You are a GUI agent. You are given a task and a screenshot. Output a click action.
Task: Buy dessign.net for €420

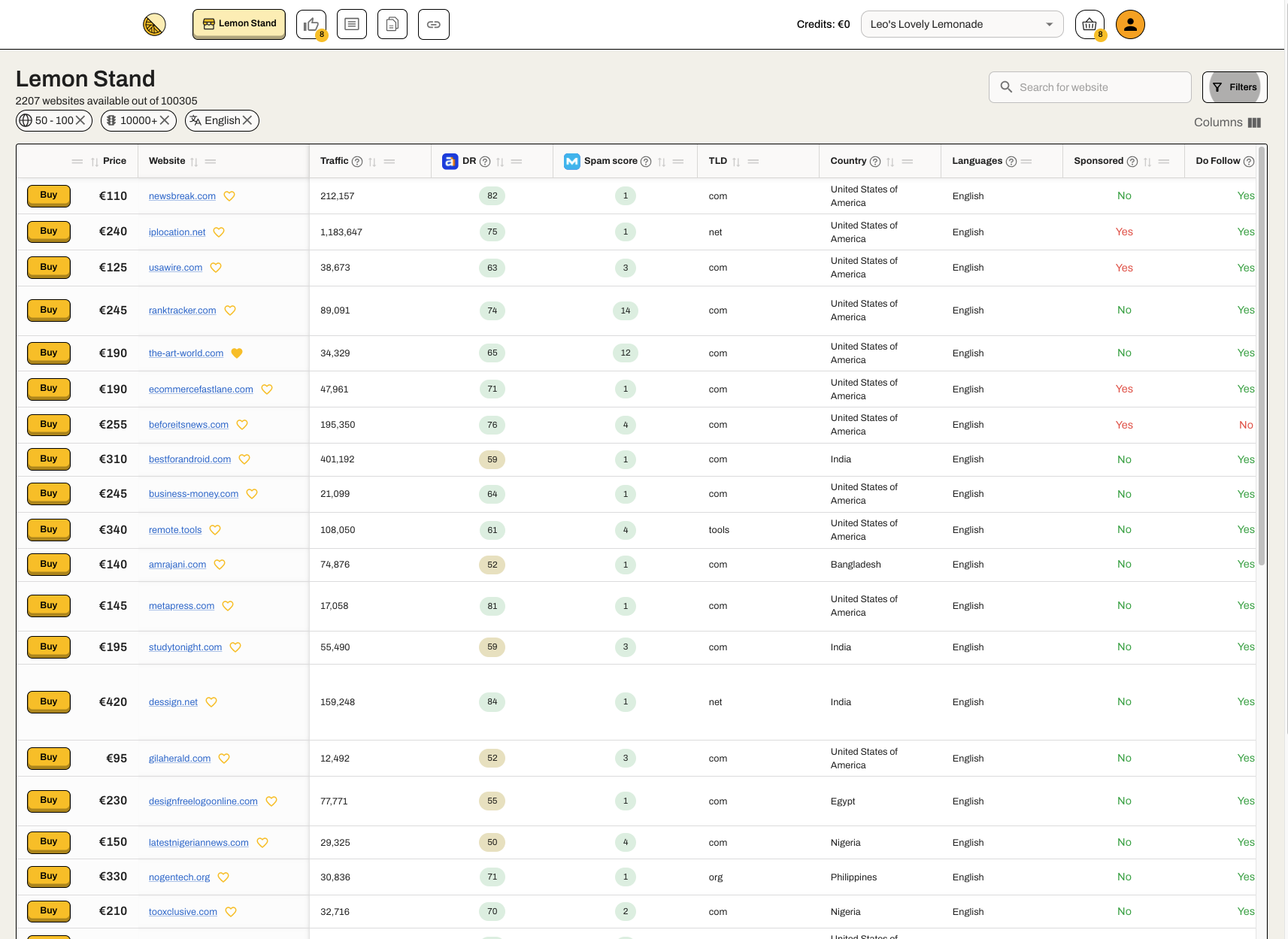tap(49, 701)
